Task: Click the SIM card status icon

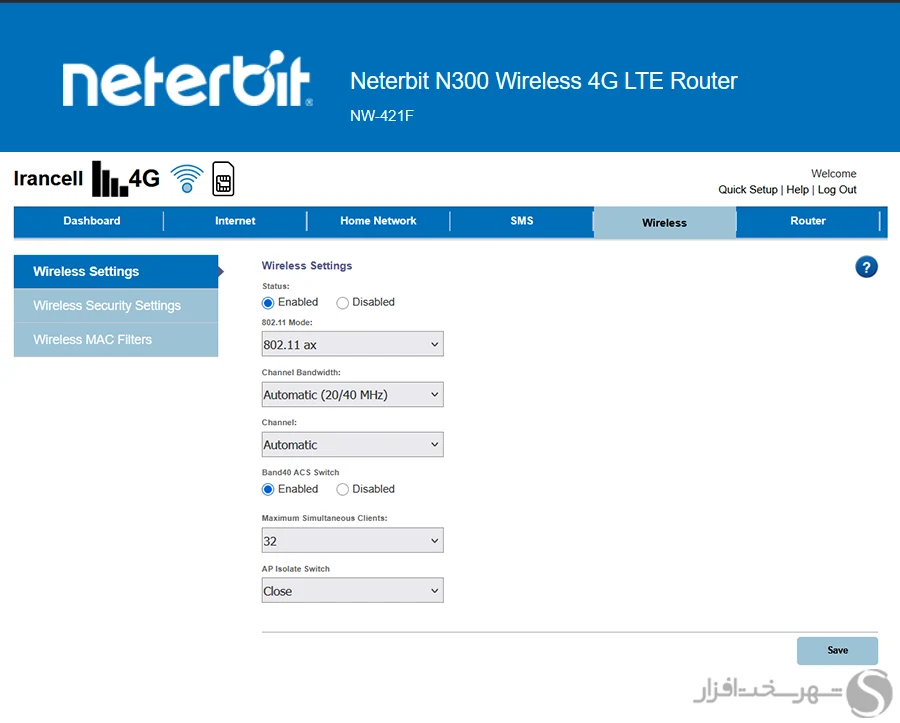Action: pyautogui.click(x=223, y=178)
